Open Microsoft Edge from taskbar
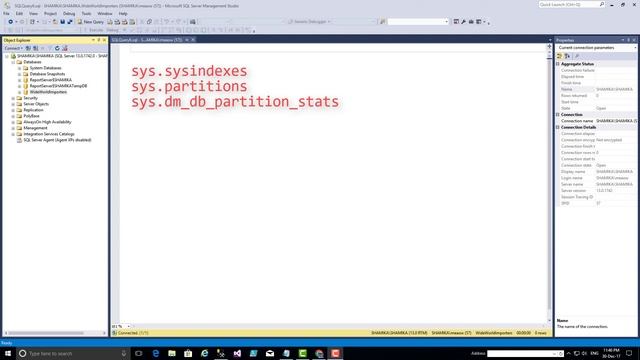 tap(156, 353)
